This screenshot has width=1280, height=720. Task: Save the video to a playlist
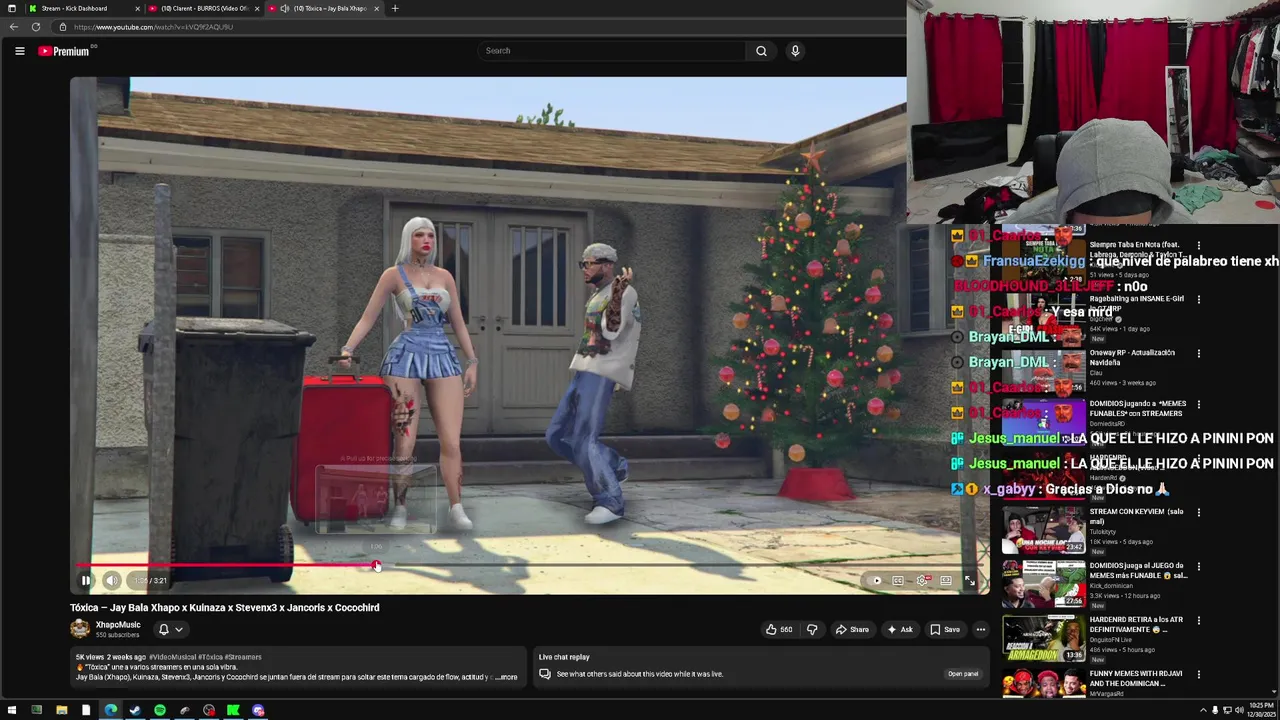coord(944,630)
